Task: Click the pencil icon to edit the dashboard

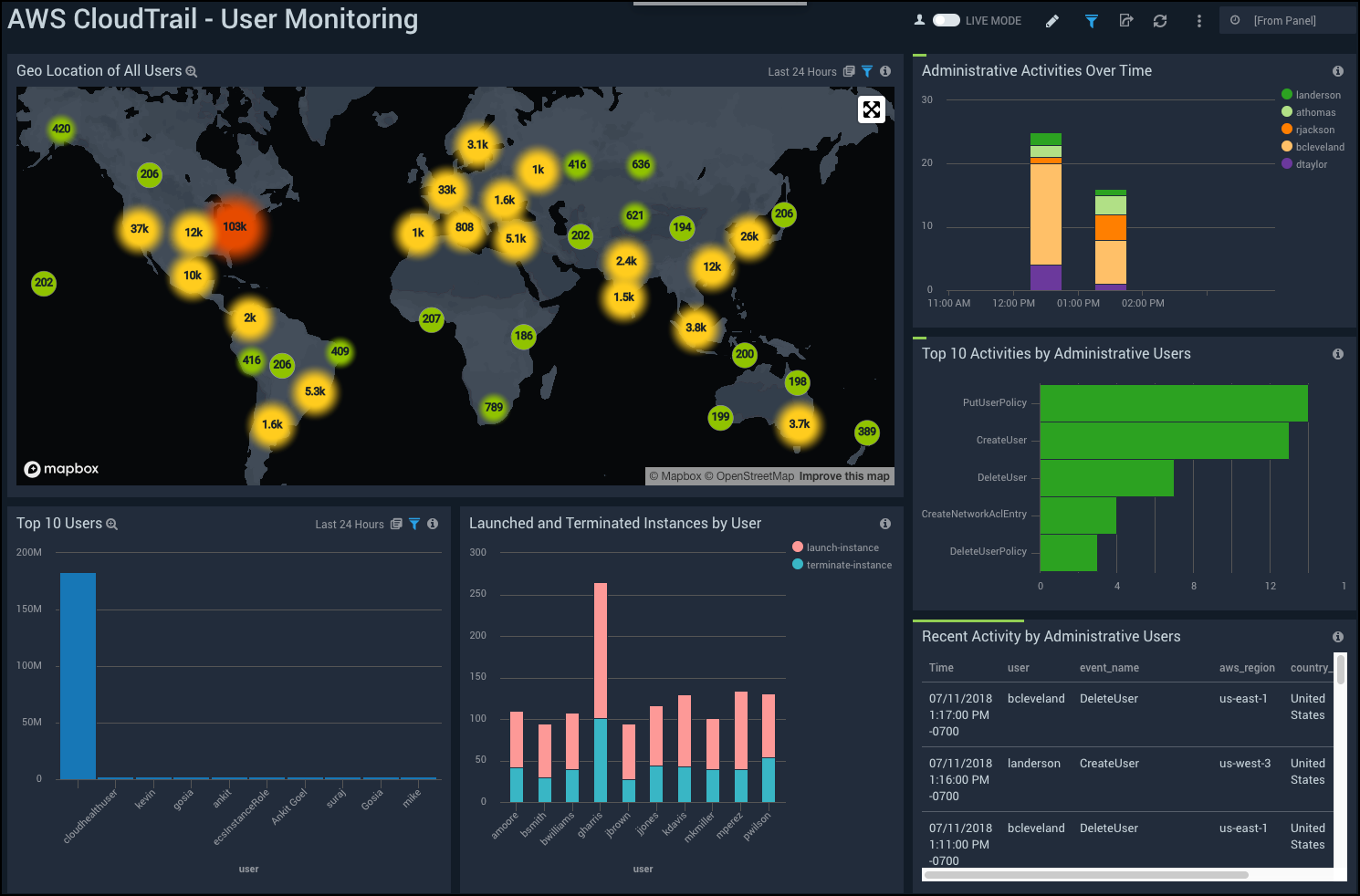Action: (1052, 19)
